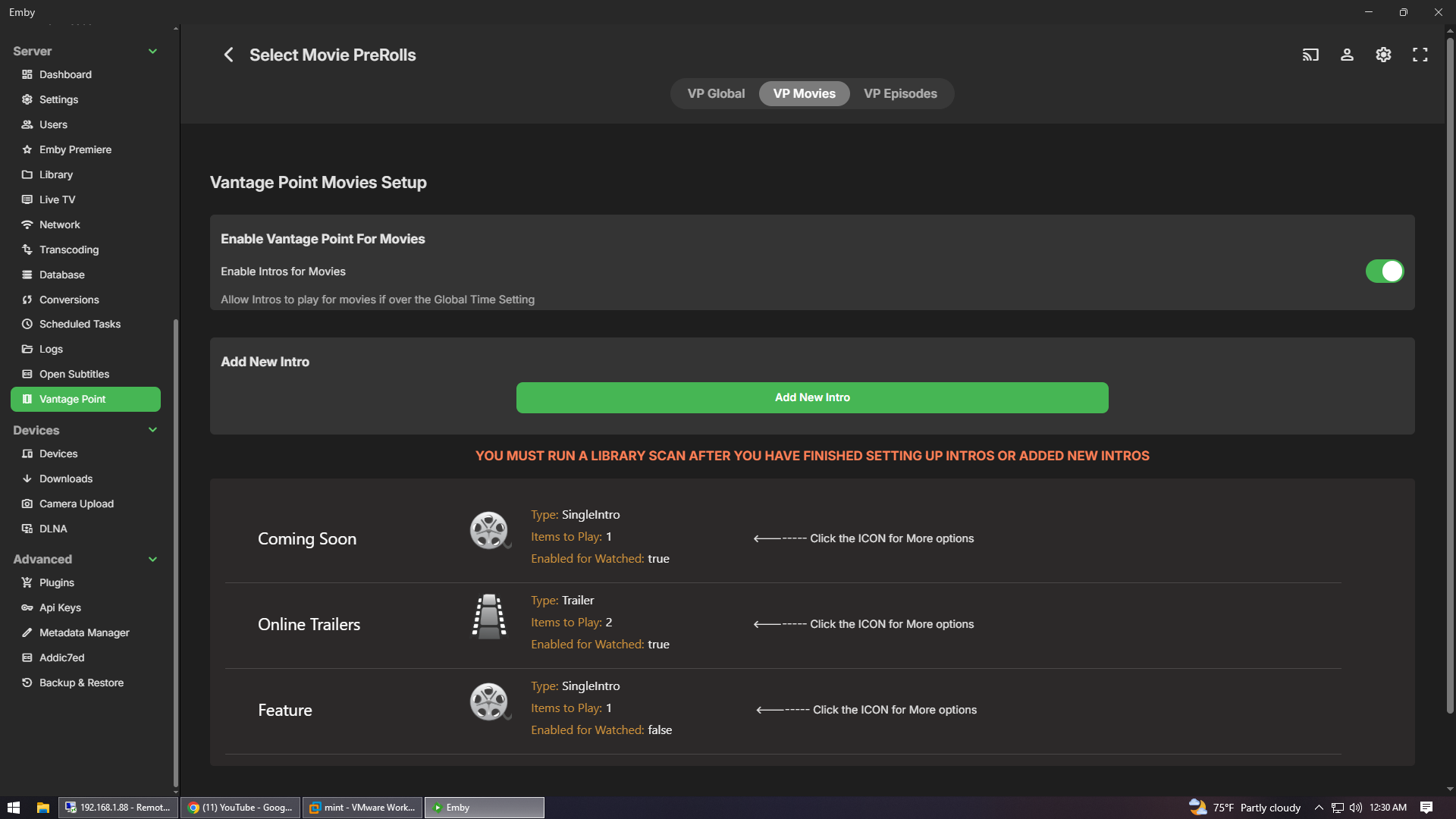Open the user profile icon
Image resolution: width=1456 pixels, height=819 pixels.
pos(1347,55)
